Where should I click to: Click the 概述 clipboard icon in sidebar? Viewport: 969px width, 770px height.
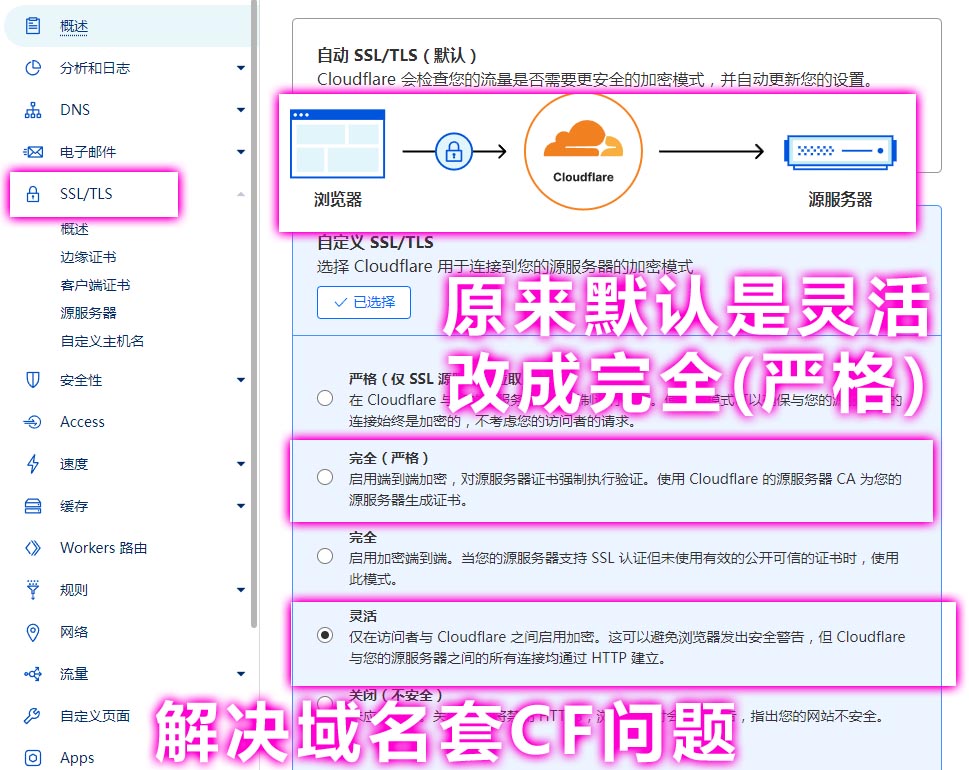click(33, 26)
